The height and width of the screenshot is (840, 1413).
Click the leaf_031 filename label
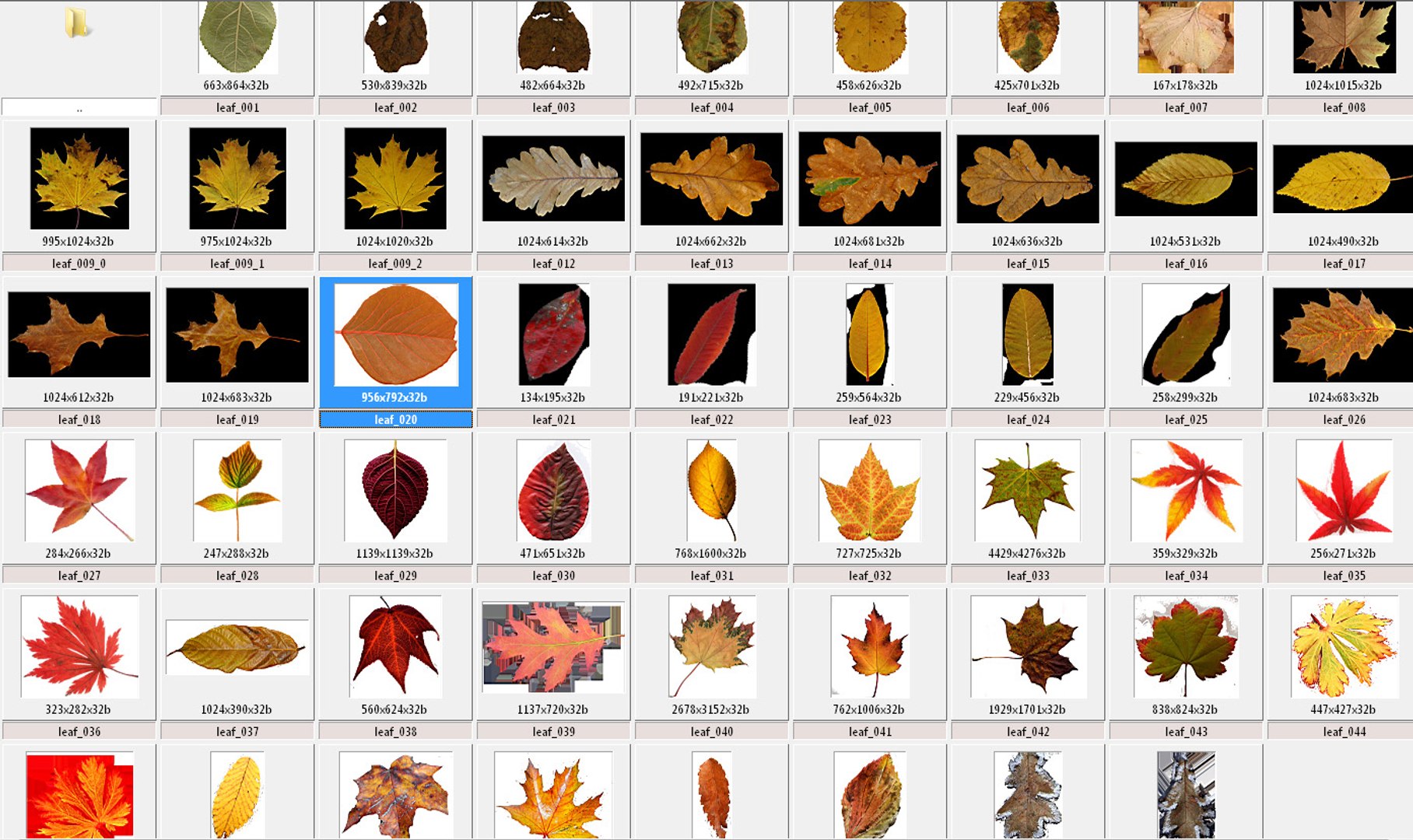[x=711, y=576]
